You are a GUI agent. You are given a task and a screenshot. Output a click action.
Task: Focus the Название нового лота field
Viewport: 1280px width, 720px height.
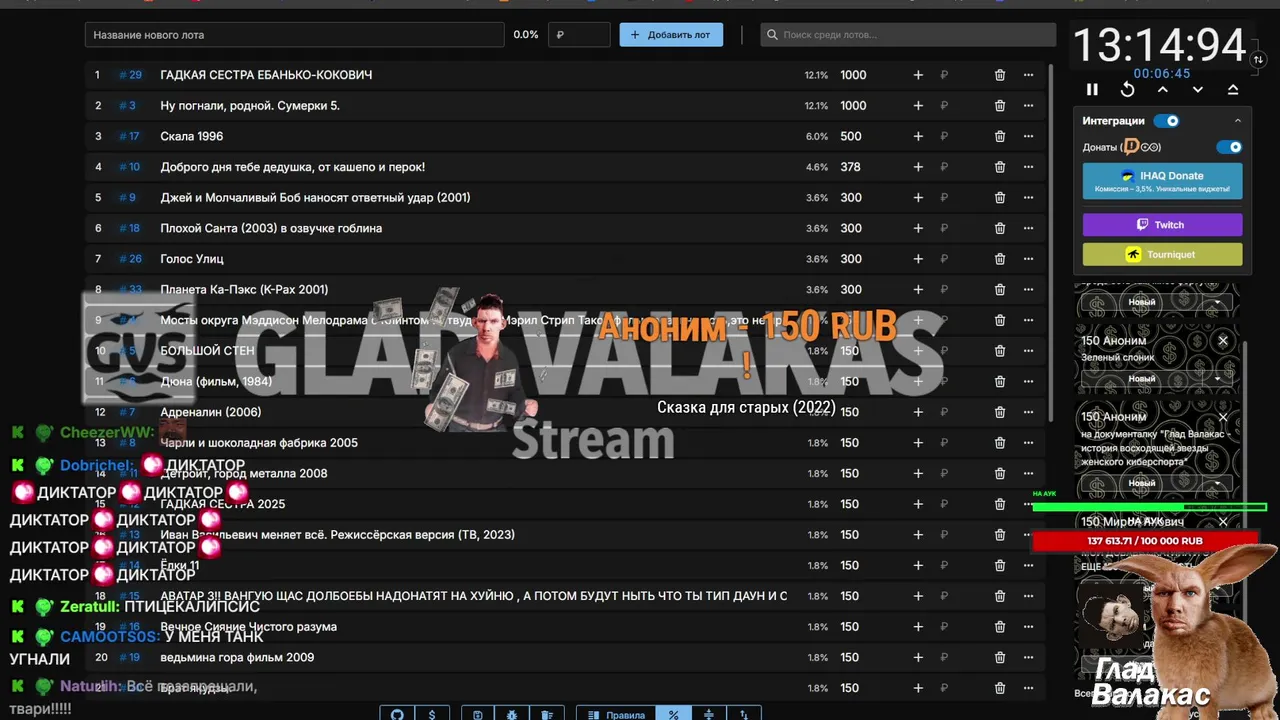pos(295,35)
